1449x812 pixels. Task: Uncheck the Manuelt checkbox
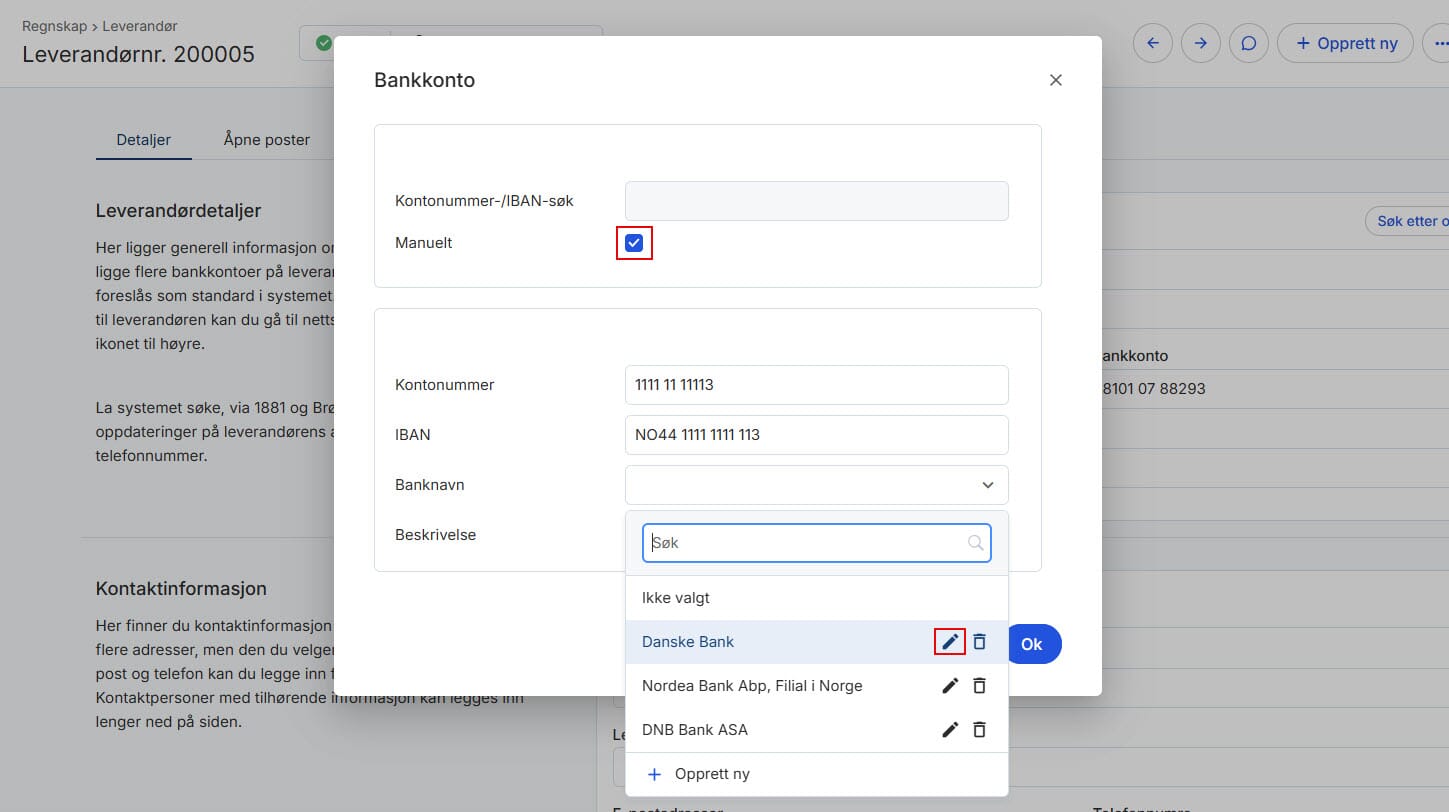point(634,243)
